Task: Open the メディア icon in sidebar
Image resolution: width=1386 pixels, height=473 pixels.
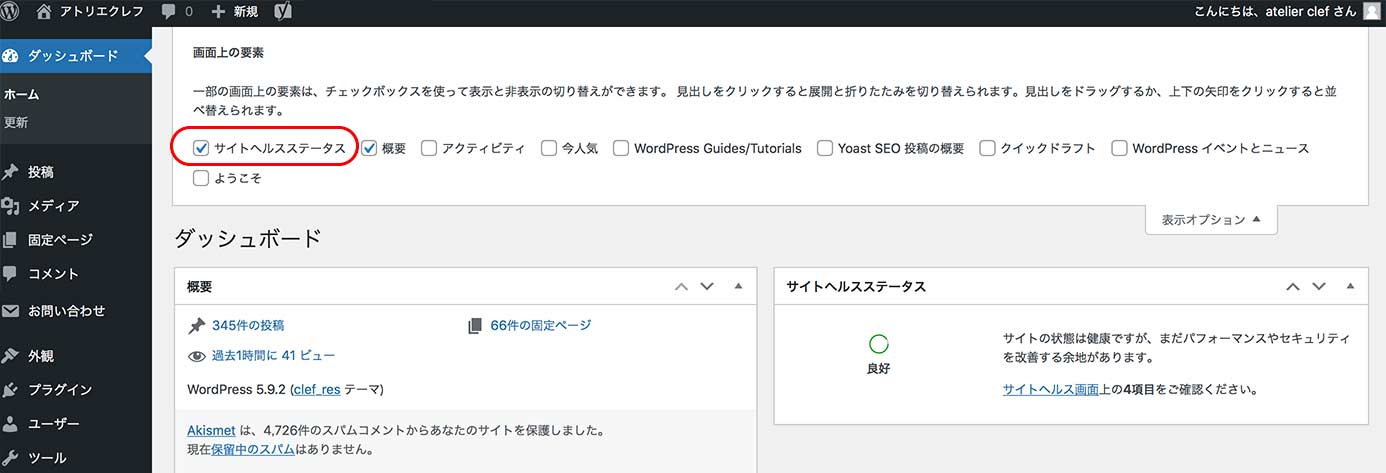Action: click(x=11, y=206)
